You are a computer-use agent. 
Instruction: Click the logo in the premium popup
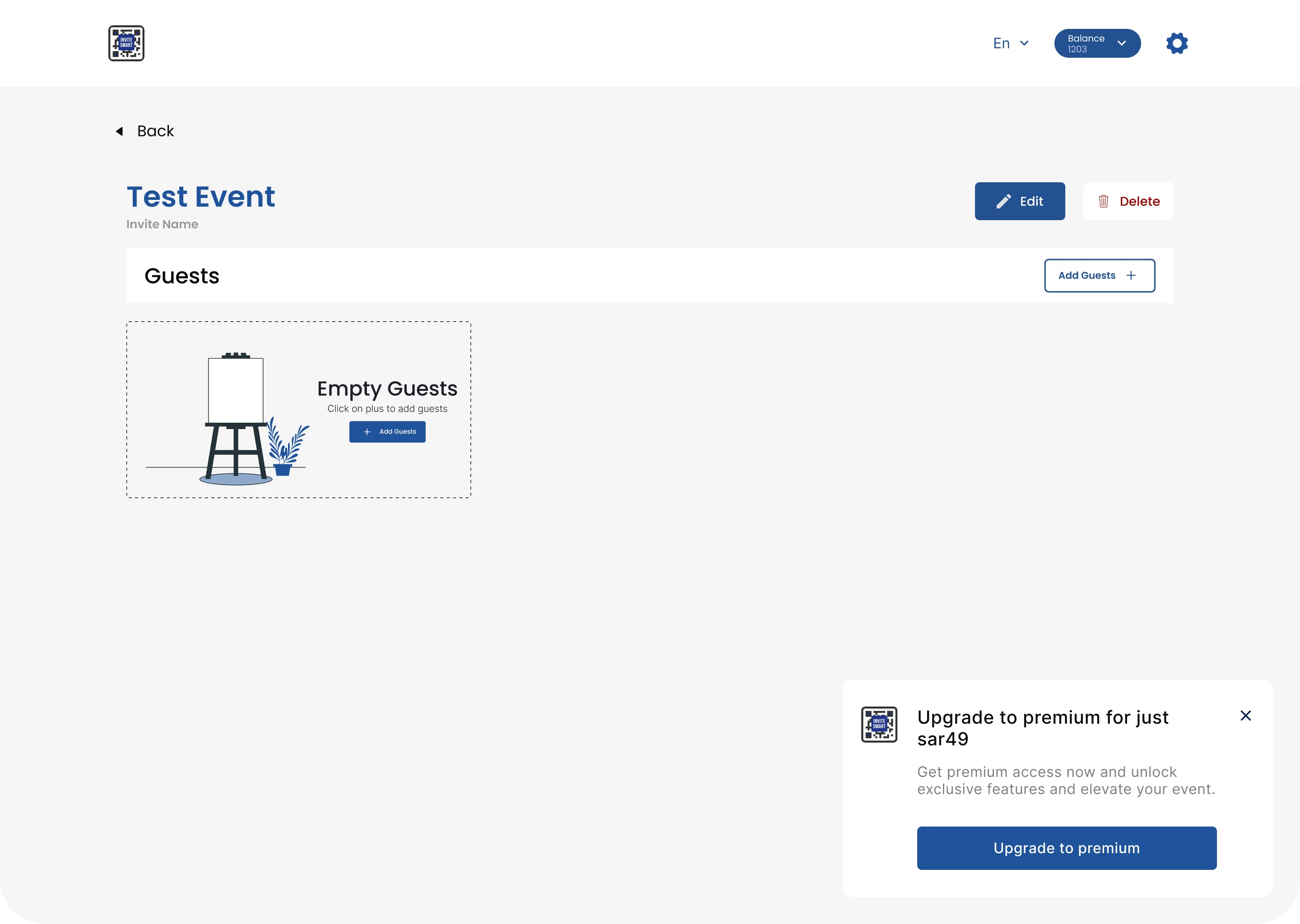(x=879, y=724)
